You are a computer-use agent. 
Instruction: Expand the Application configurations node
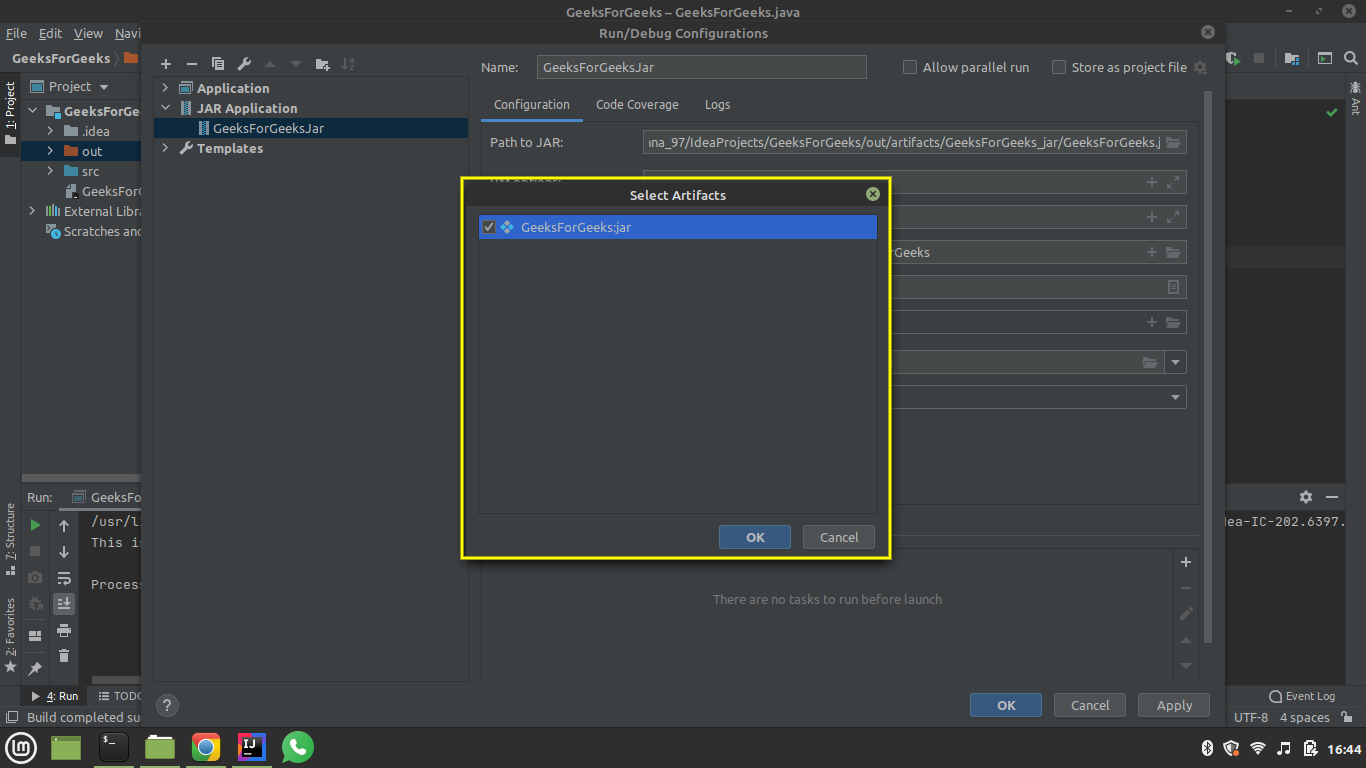pos(166,88)
